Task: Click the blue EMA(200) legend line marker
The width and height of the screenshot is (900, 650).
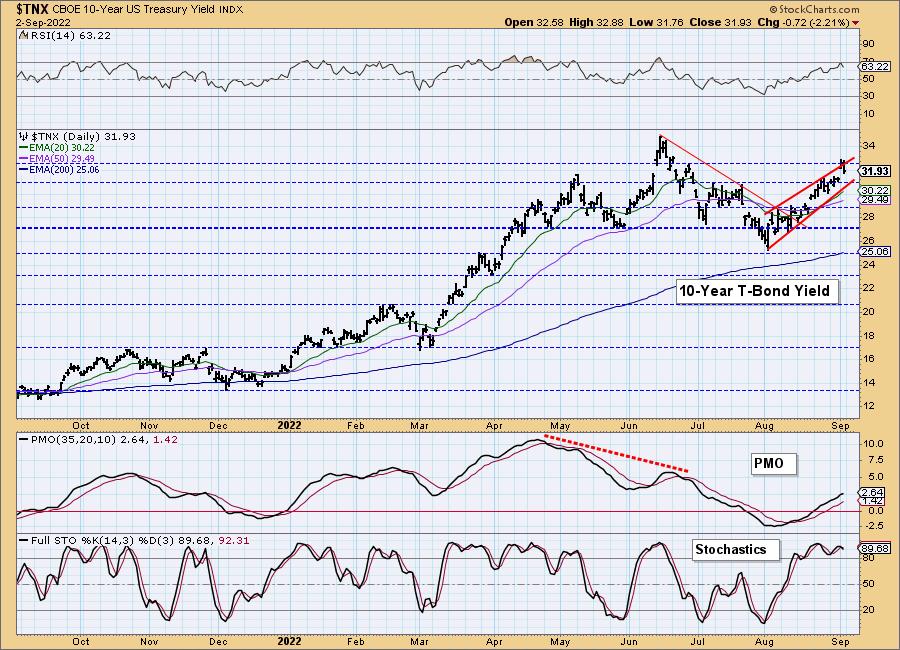Action: (24, 169)
